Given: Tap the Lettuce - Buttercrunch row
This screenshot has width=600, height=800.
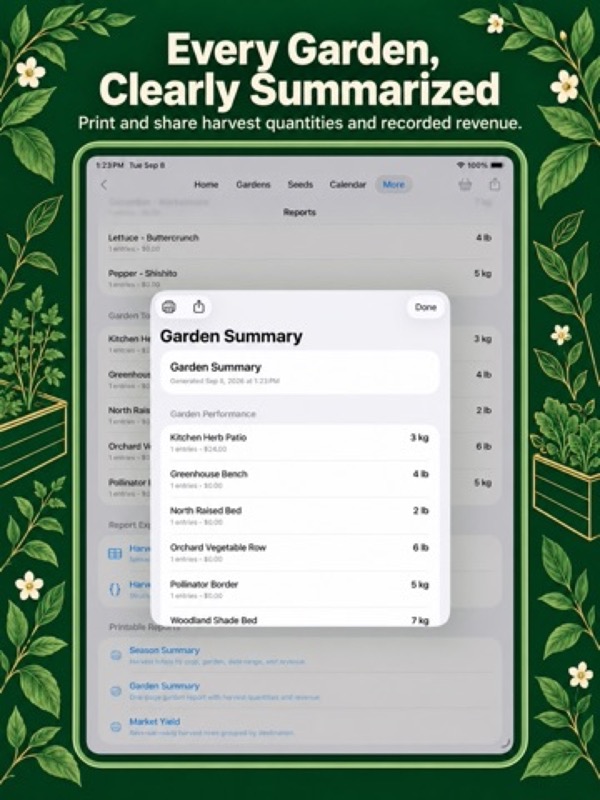Looking at the screenshot, I should pyautogui.click(x=299, y=242).
